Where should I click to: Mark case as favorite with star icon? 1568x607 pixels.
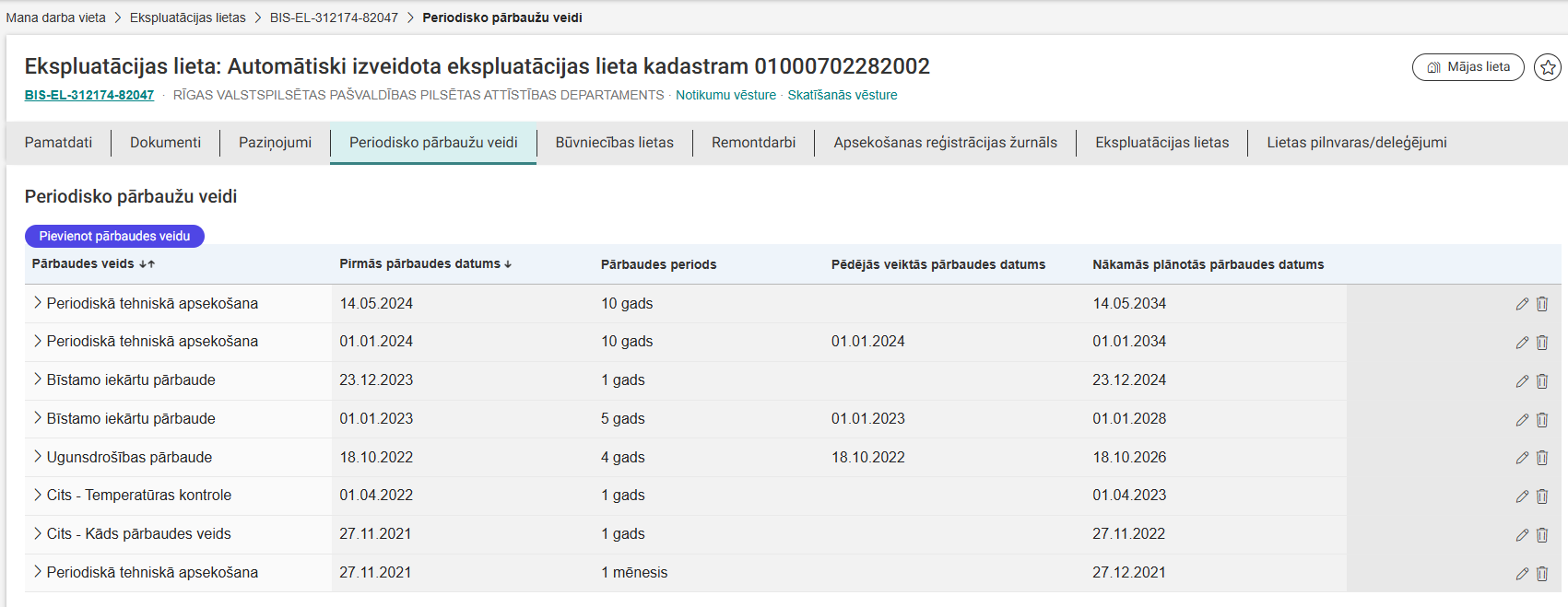click(x=1548, y=67)
